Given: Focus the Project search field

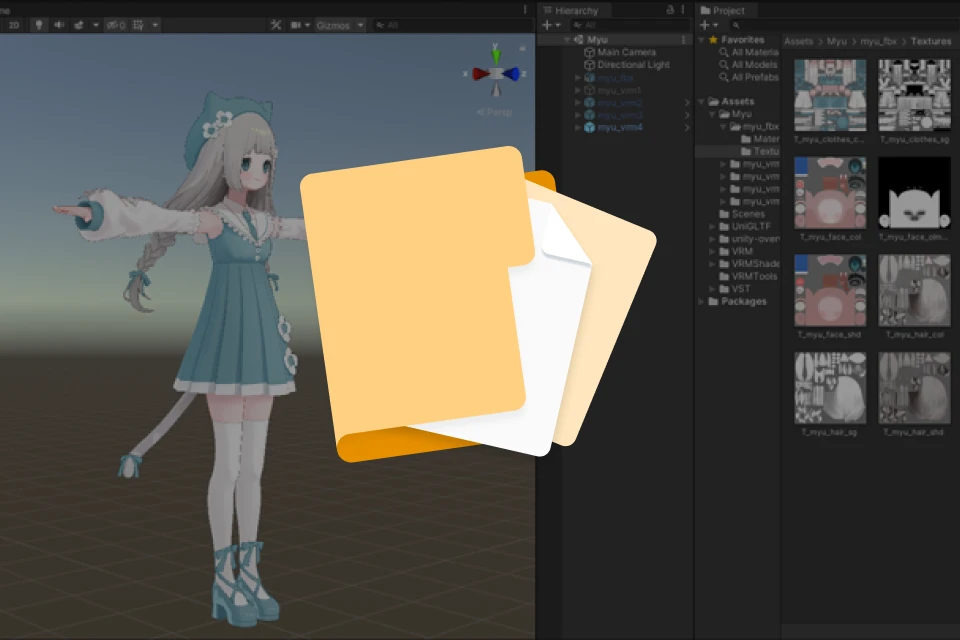Looking at the screenshot, I should 844,25.
